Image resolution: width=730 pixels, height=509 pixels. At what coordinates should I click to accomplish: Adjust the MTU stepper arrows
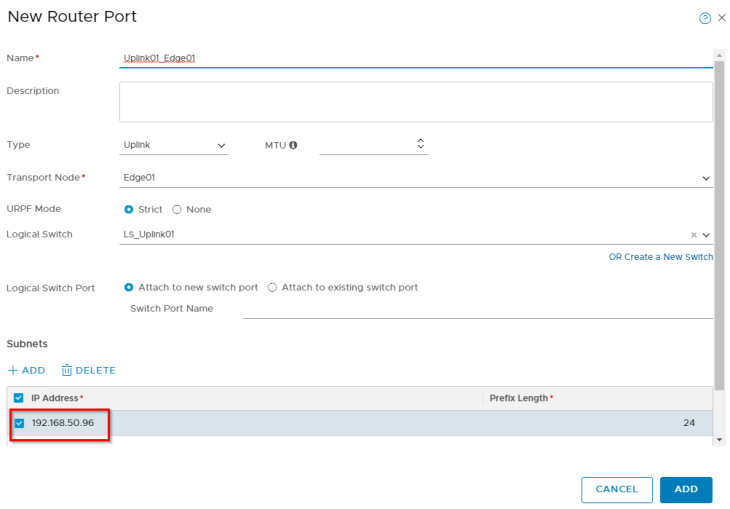pos(420,145)
